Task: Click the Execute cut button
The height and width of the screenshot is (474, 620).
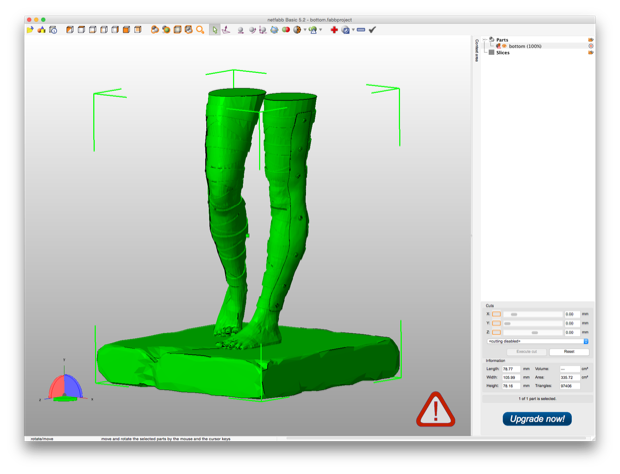Action: (527, 351)
